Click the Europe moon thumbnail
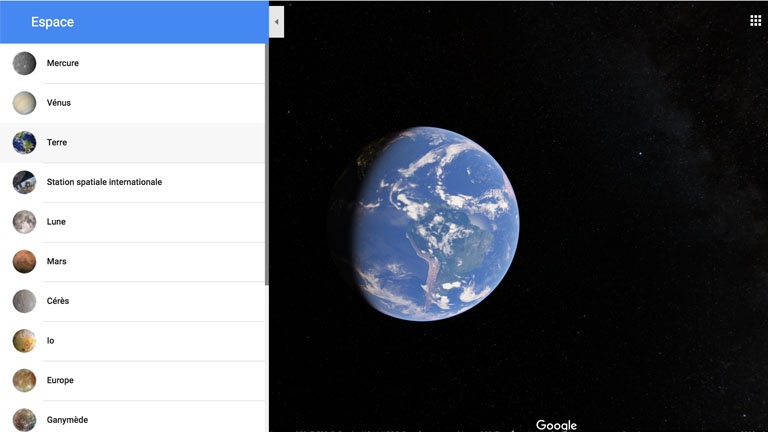 [24, 381]
